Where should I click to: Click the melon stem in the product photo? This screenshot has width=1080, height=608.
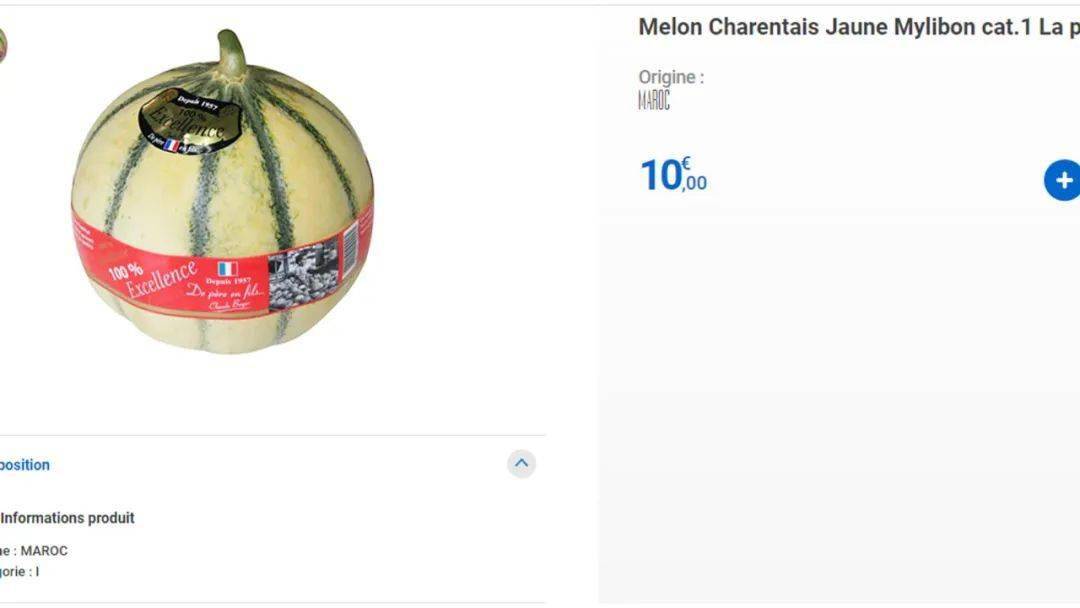pos(231,54)
